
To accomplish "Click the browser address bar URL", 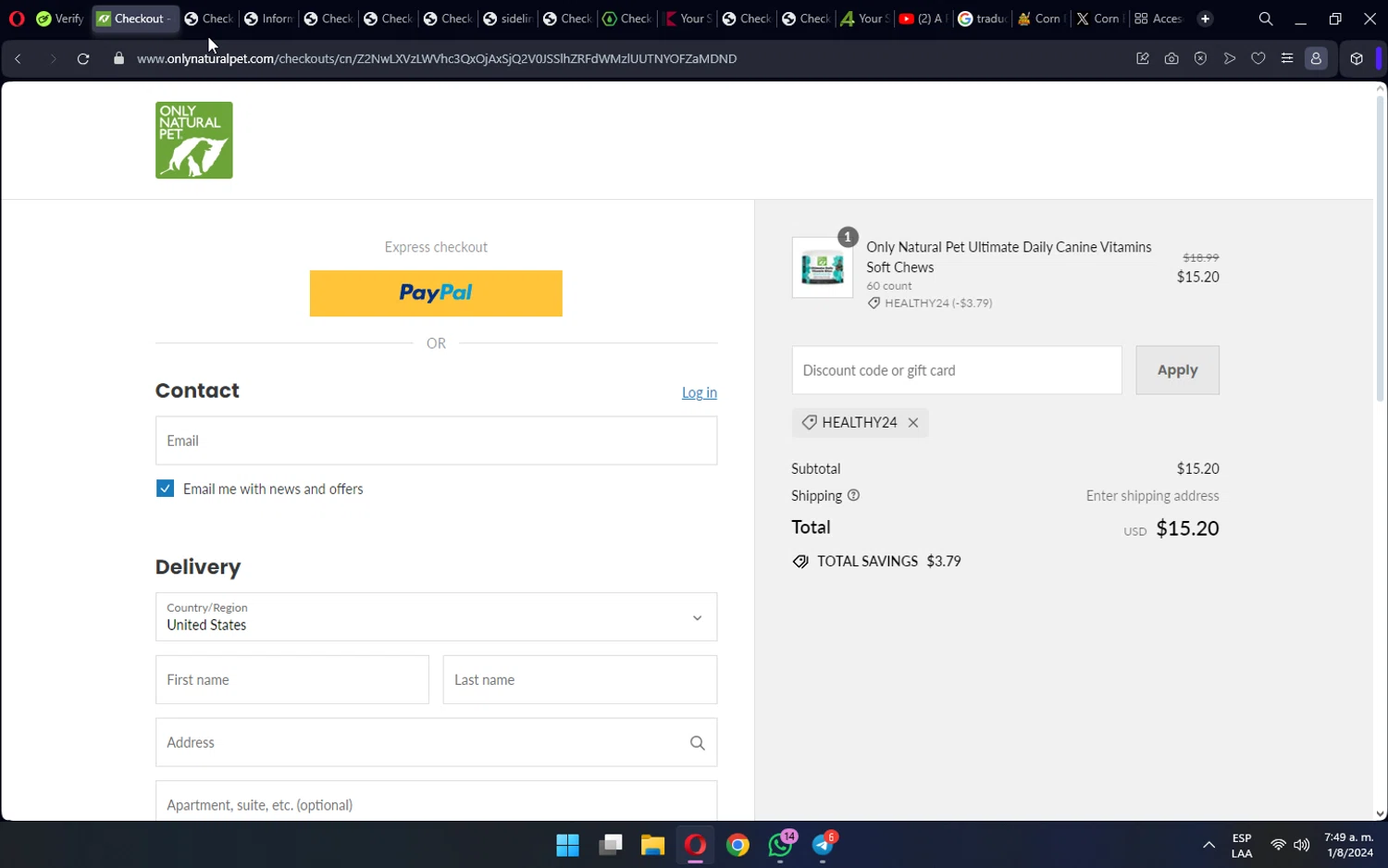I will point(437,58).
